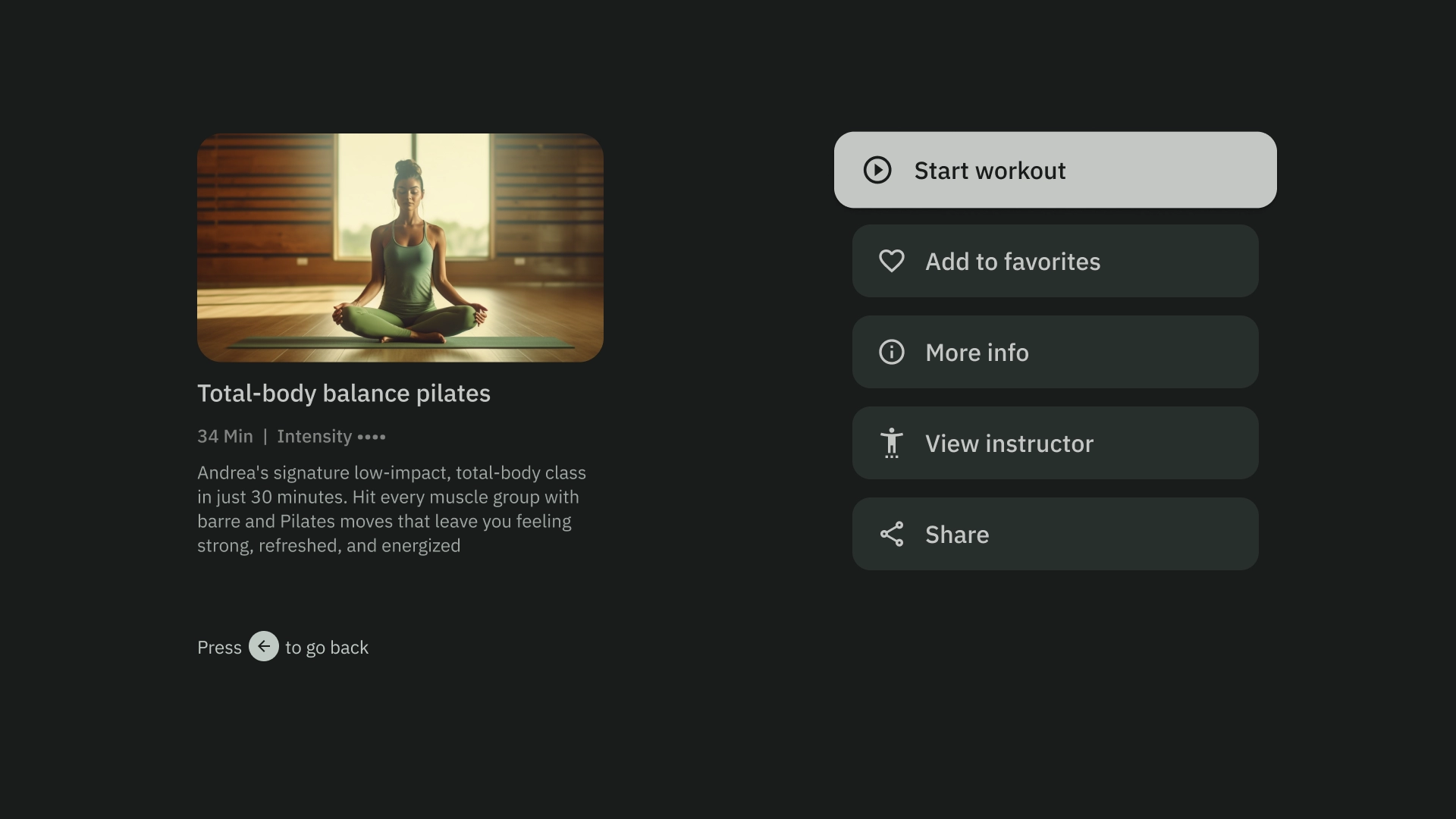The width and height of the screenshot is (1456, 819).
Task: Click the back arrow circle icon
Action: point(264,646)
